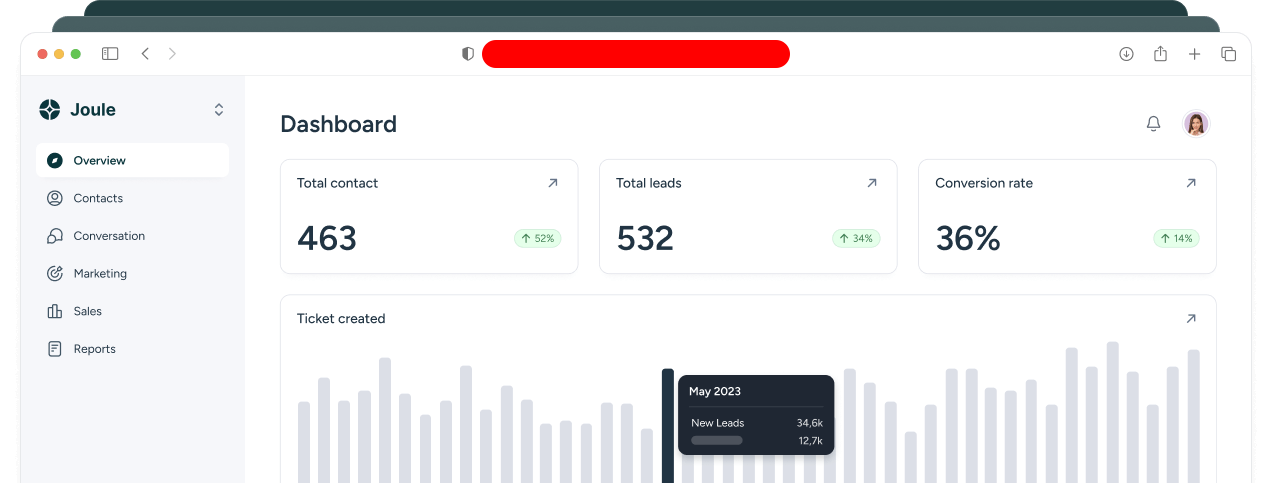1272x483 pixels.
Task: Go to Conversation section
Action: 108,236
